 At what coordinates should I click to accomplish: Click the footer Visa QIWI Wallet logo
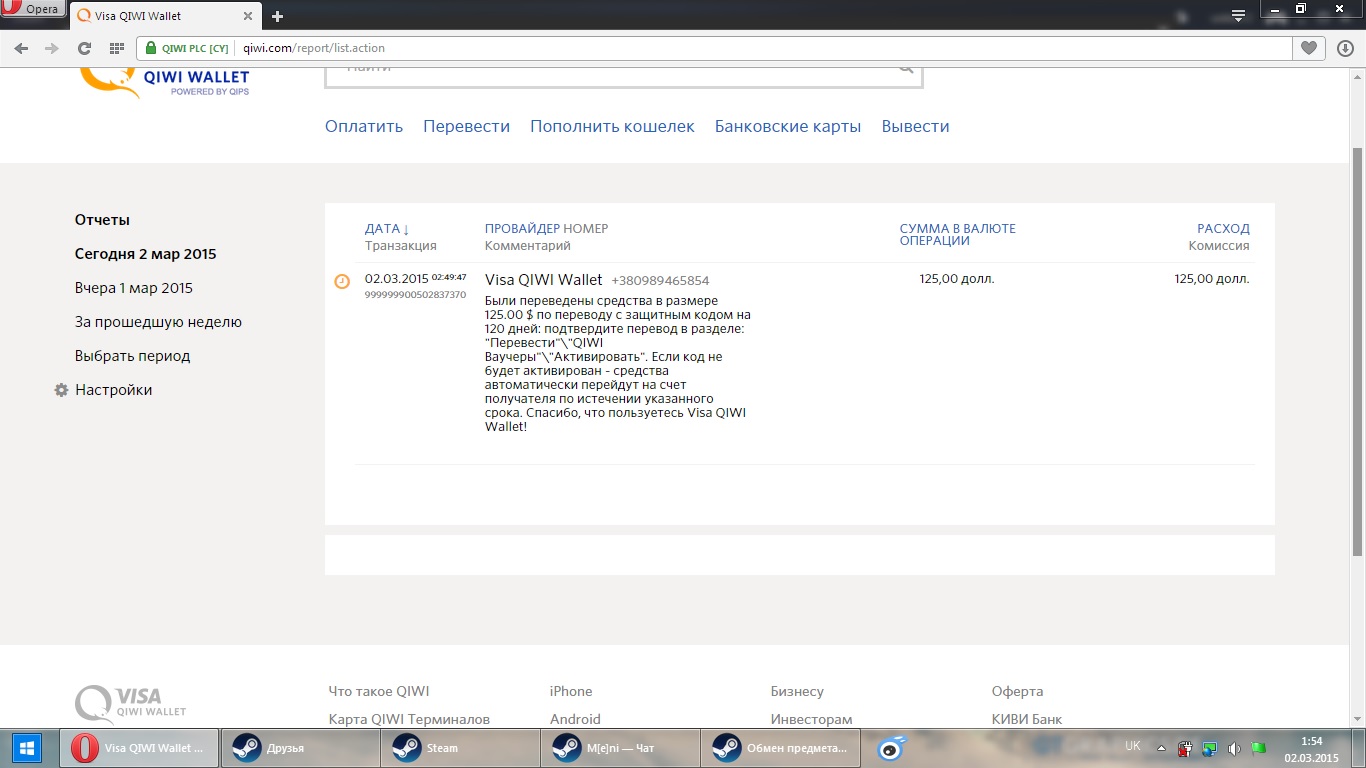[x=131, y=704]
